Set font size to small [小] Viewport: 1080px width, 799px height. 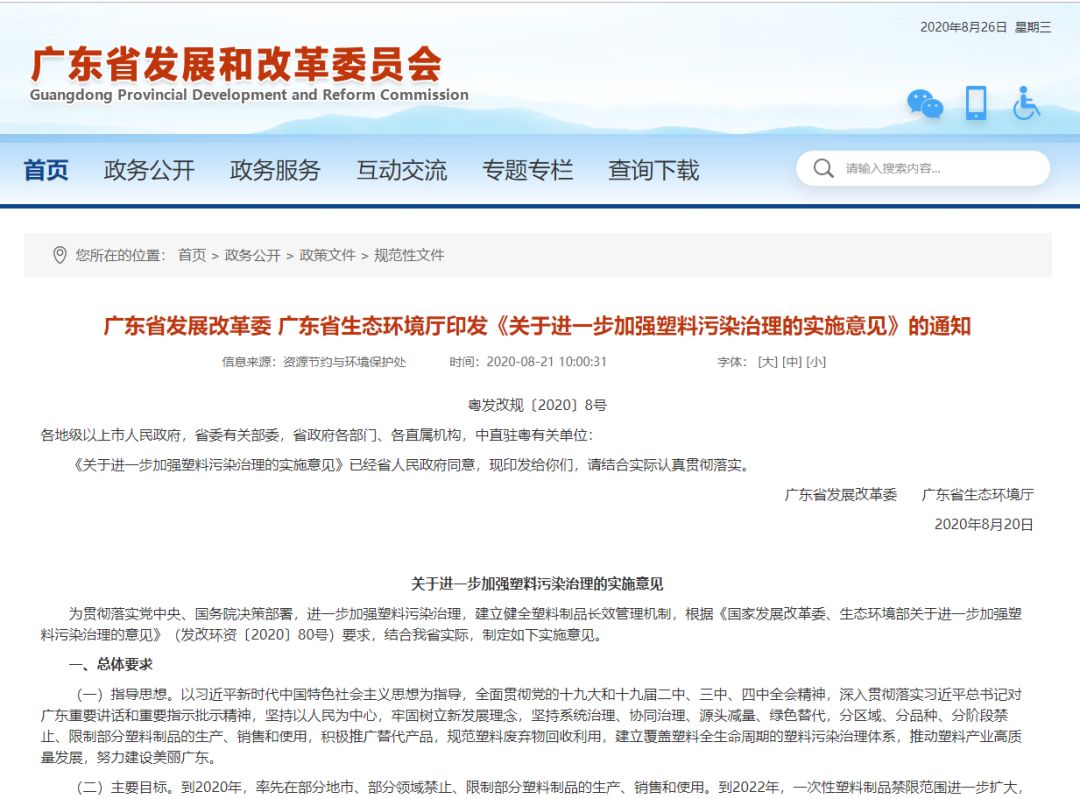[816, 362]
